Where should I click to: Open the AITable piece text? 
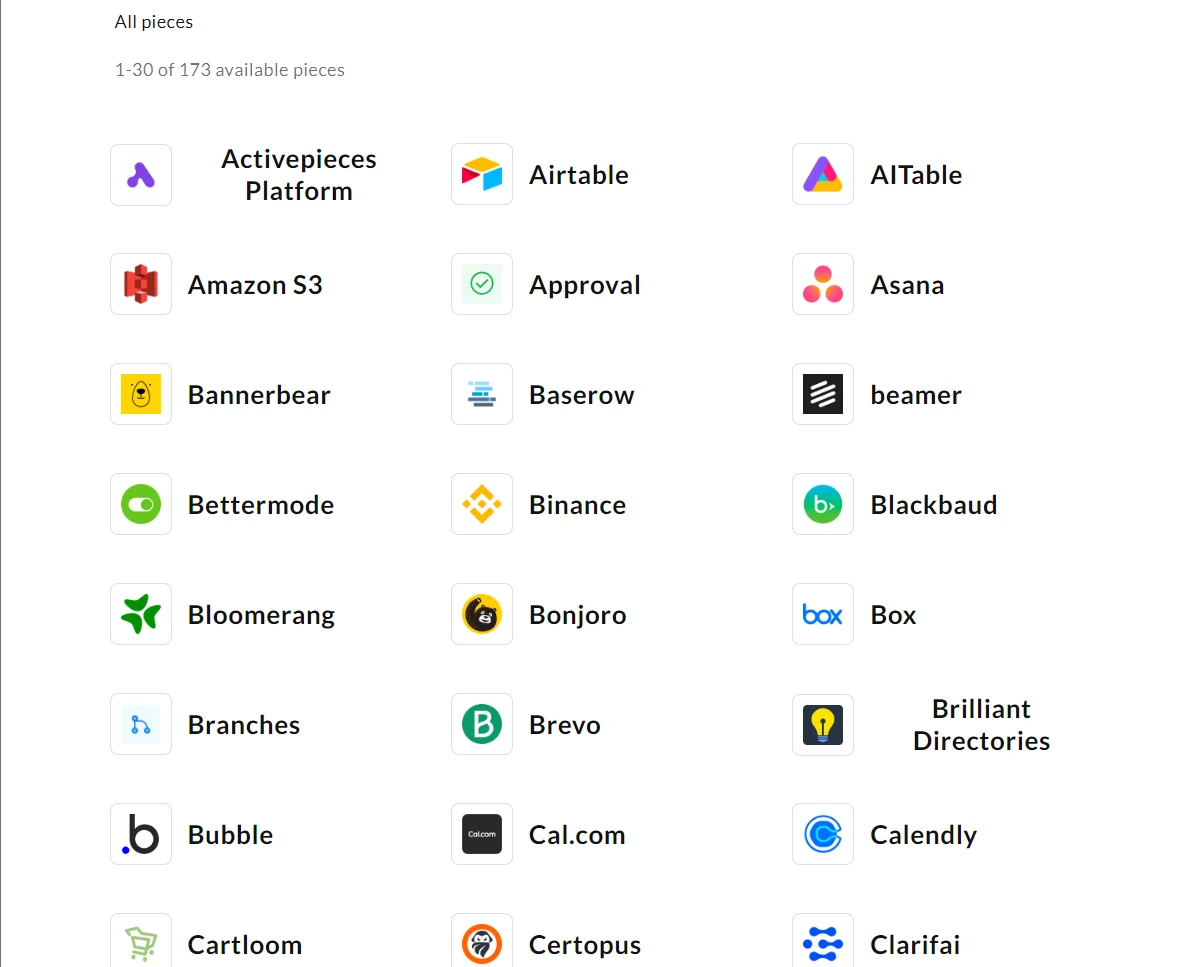(916, 175)
